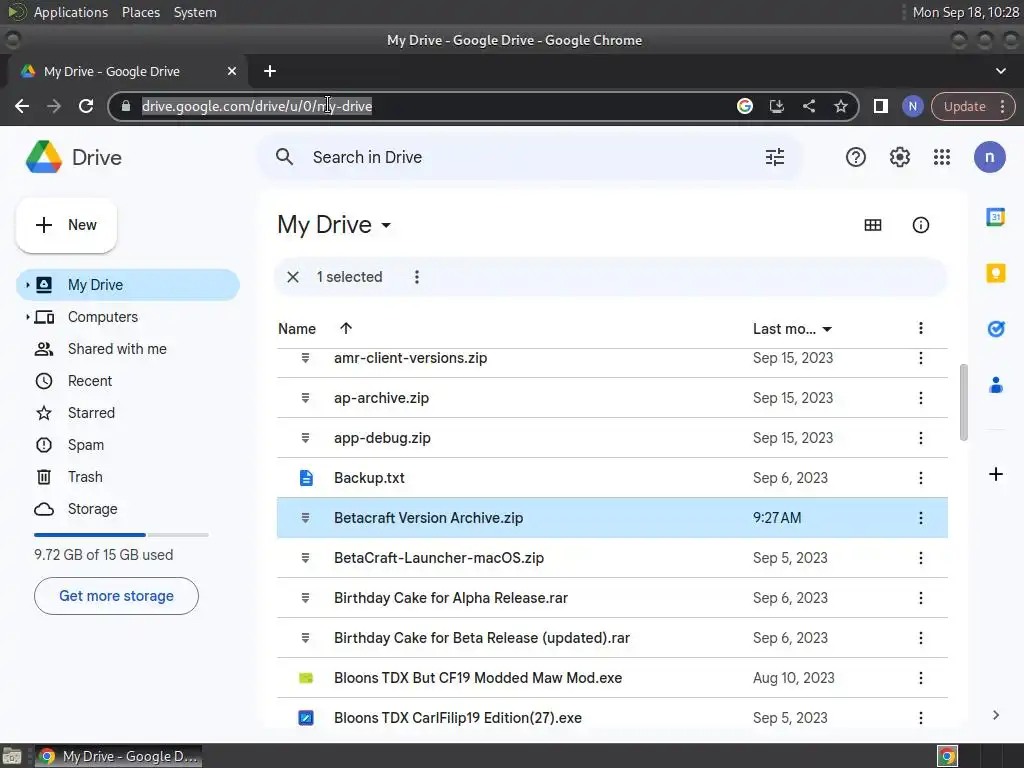Screen dimensions: 1024x768
Task: Click the taskbar My Drive Chrome window button
Action: (x=118, y=756)
